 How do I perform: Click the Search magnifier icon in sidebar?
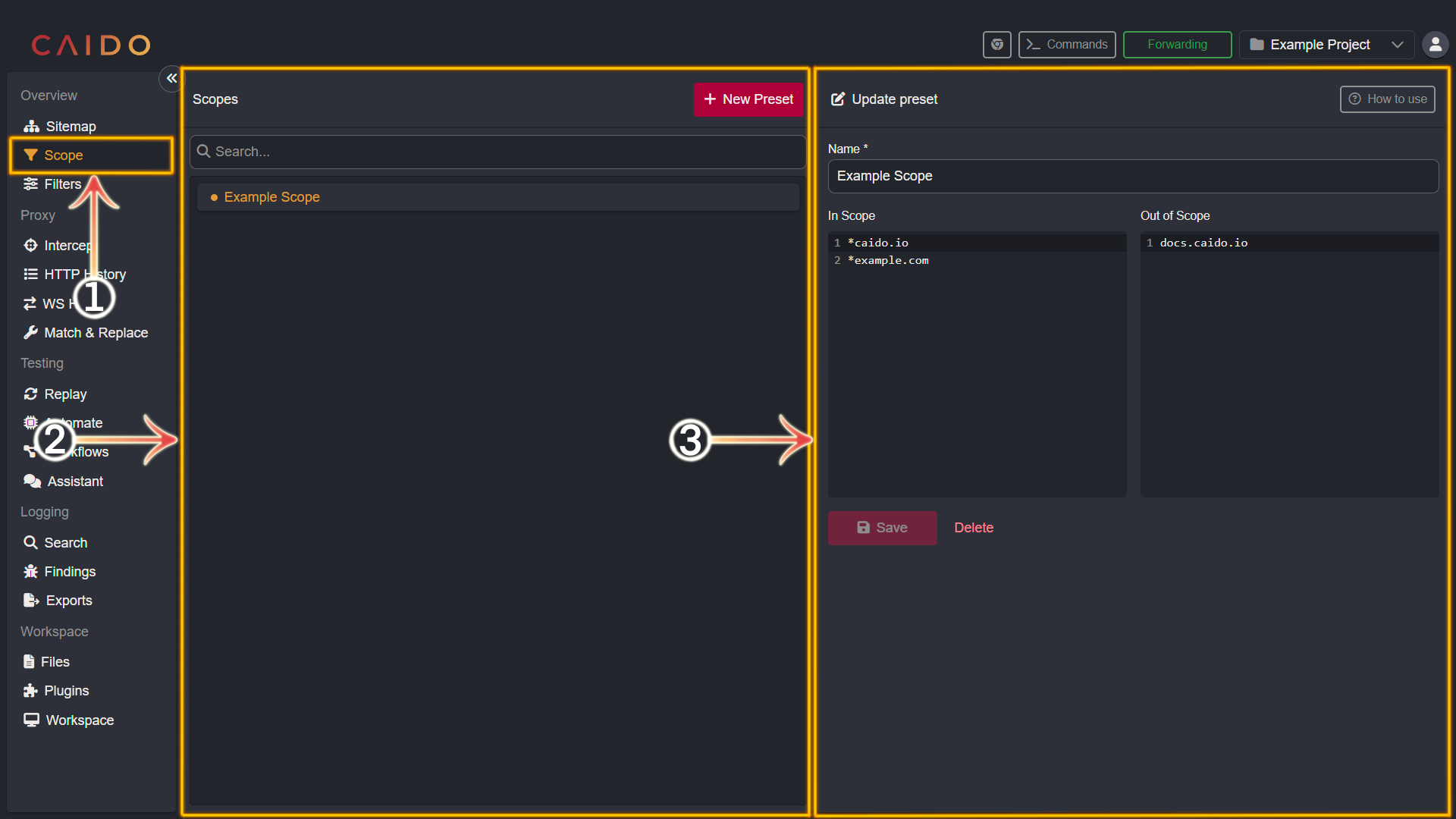coord(30,543)
